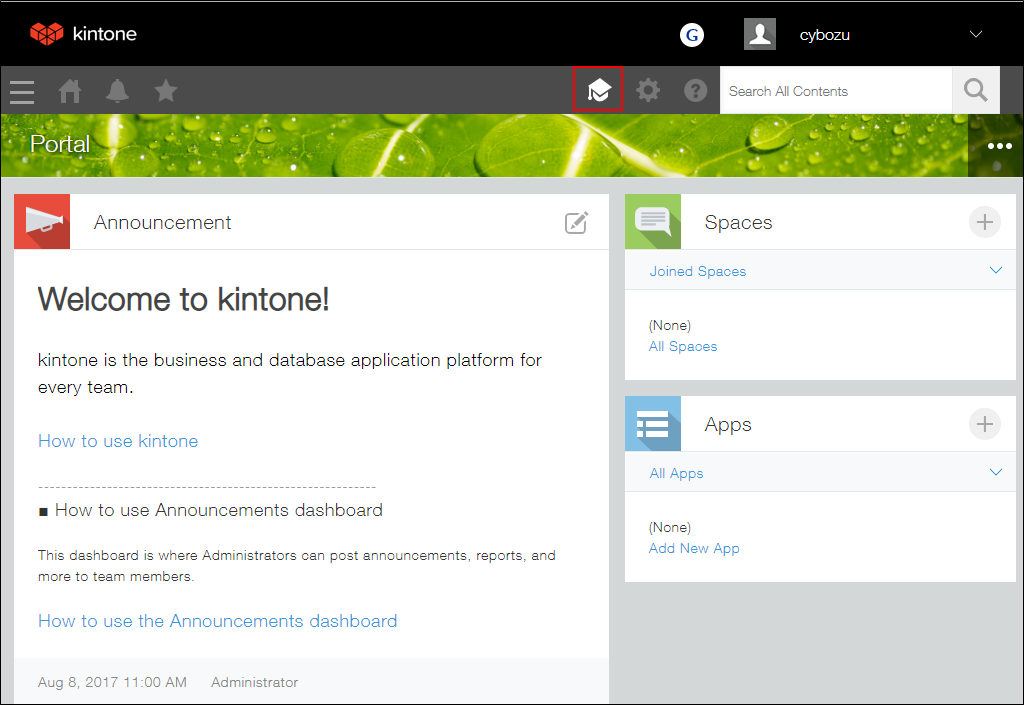The image size is (1024, 705).
Task: Edit the Announcement using the pencil icon
Action: coord(576,222)
